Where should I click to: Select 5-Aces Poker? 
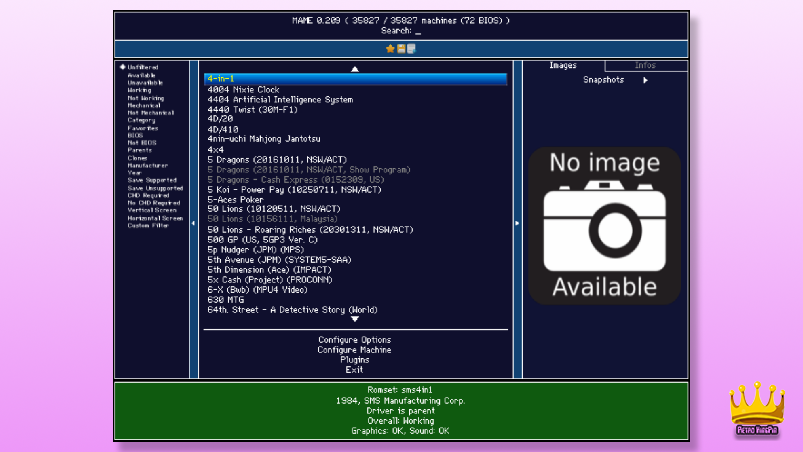[x=235, y=200]
